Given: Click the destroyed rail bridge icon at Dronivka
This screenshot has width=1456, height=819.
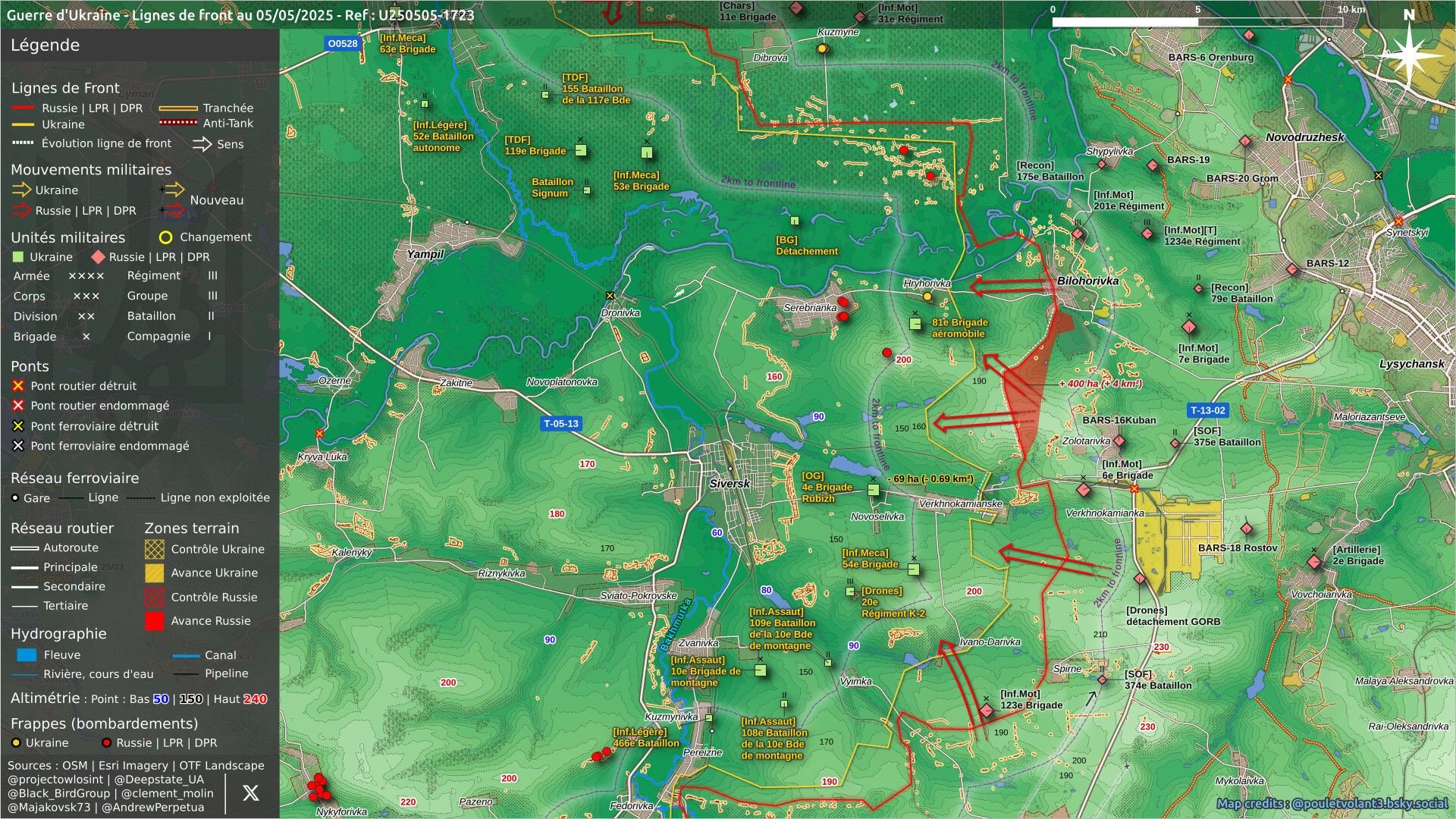Looking at the screenshot, I should tap(610, 296).
